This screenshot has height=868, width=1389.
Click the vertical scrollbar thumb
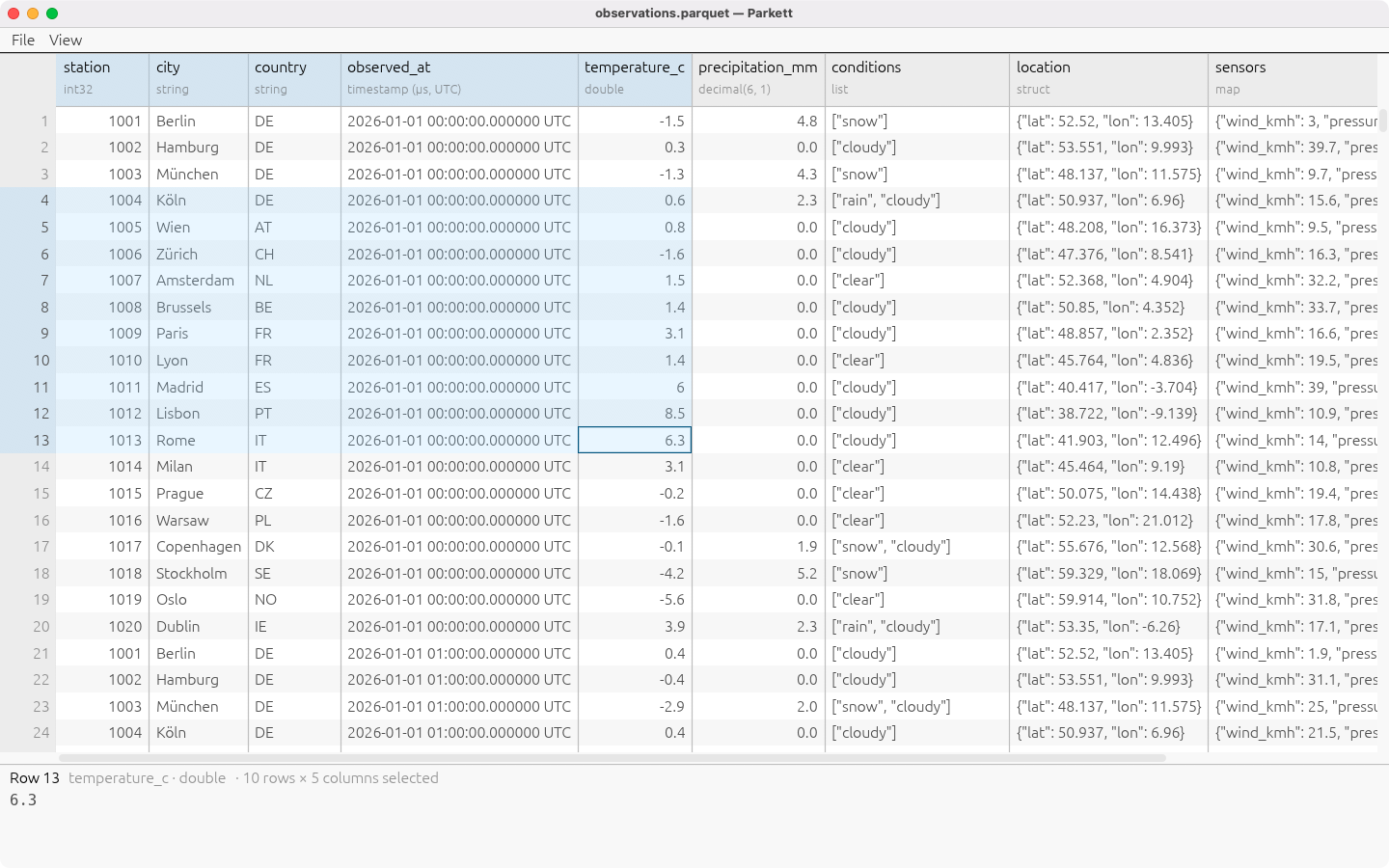click(1383, 121)
